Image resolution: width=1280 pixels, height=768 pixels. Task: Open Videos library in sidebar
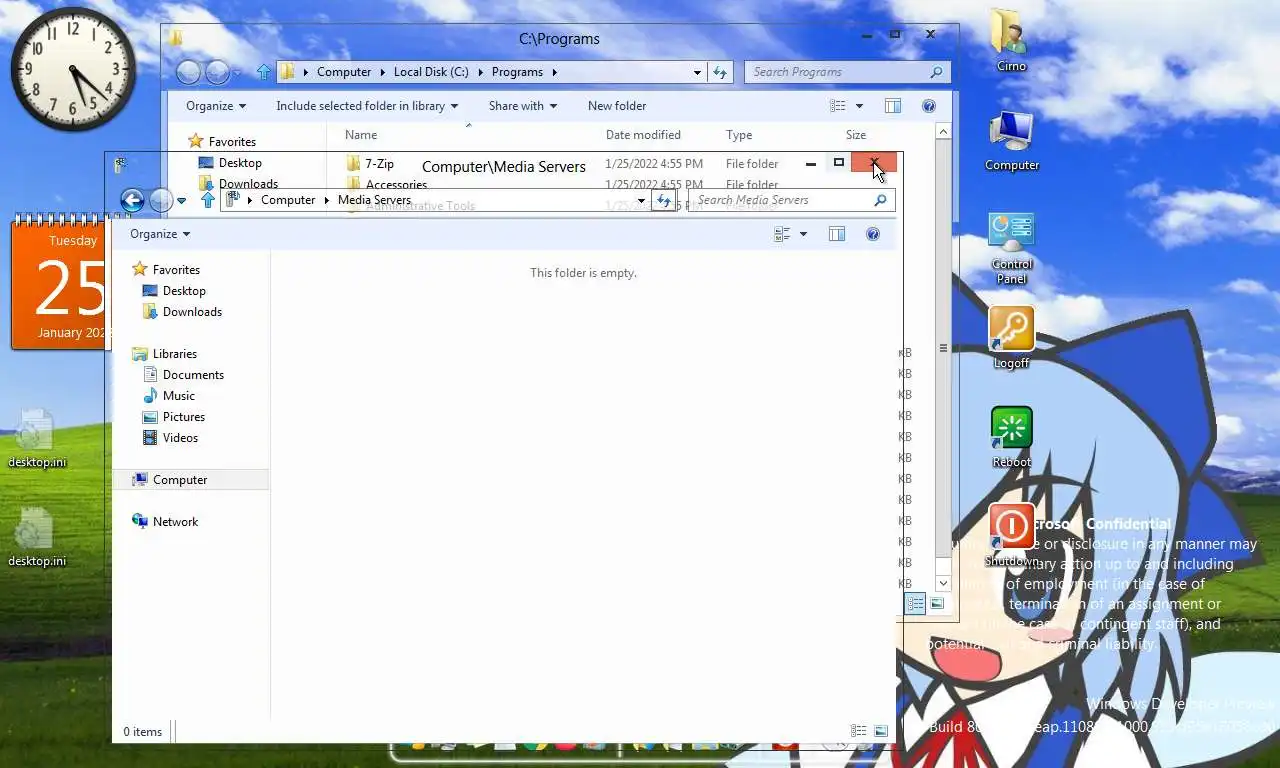coord(180,438)
